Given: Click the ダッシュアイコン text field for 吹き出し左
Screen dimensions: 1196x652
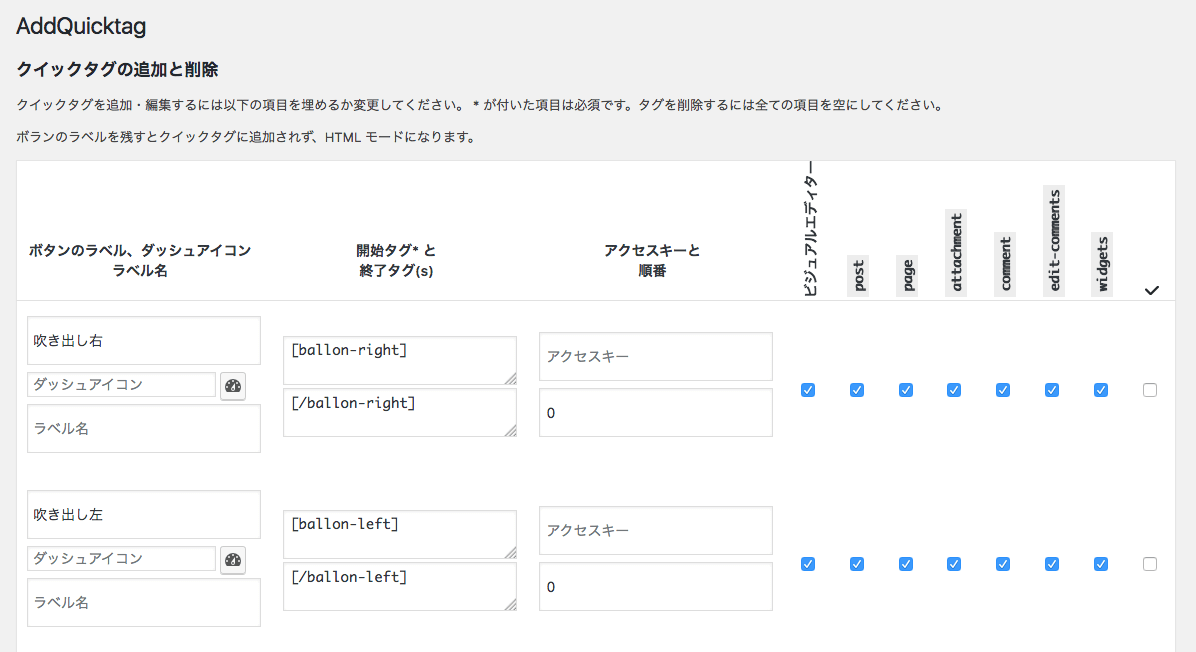Looking at the screenshot, I should (120, 558).
